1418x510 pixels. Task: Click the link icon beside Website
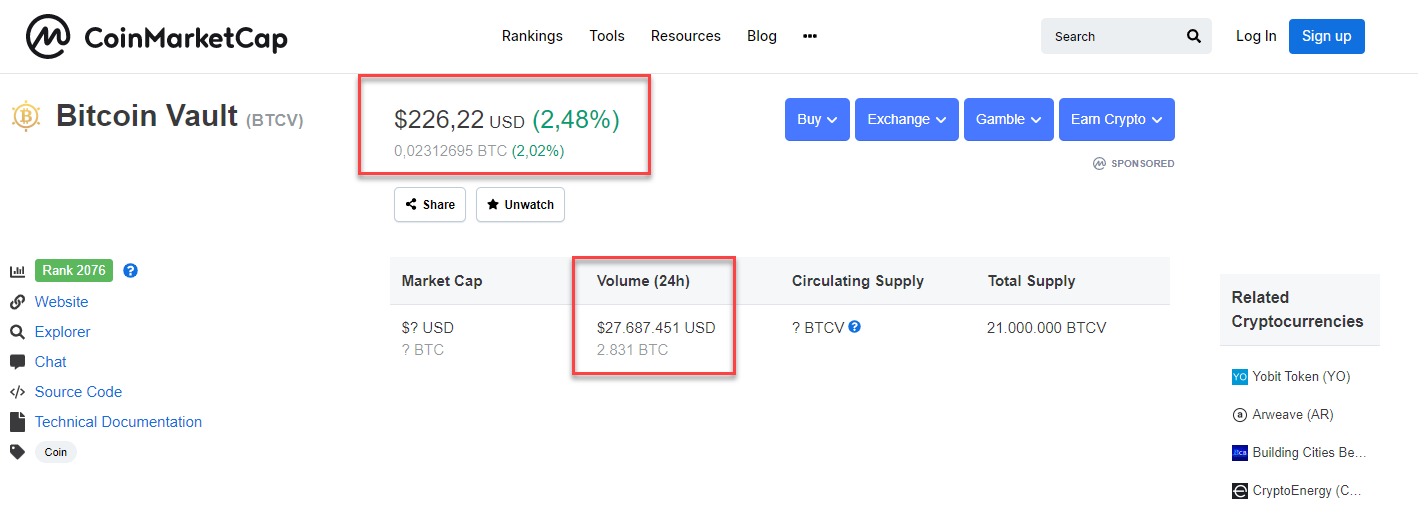click(x=17, y=302)
